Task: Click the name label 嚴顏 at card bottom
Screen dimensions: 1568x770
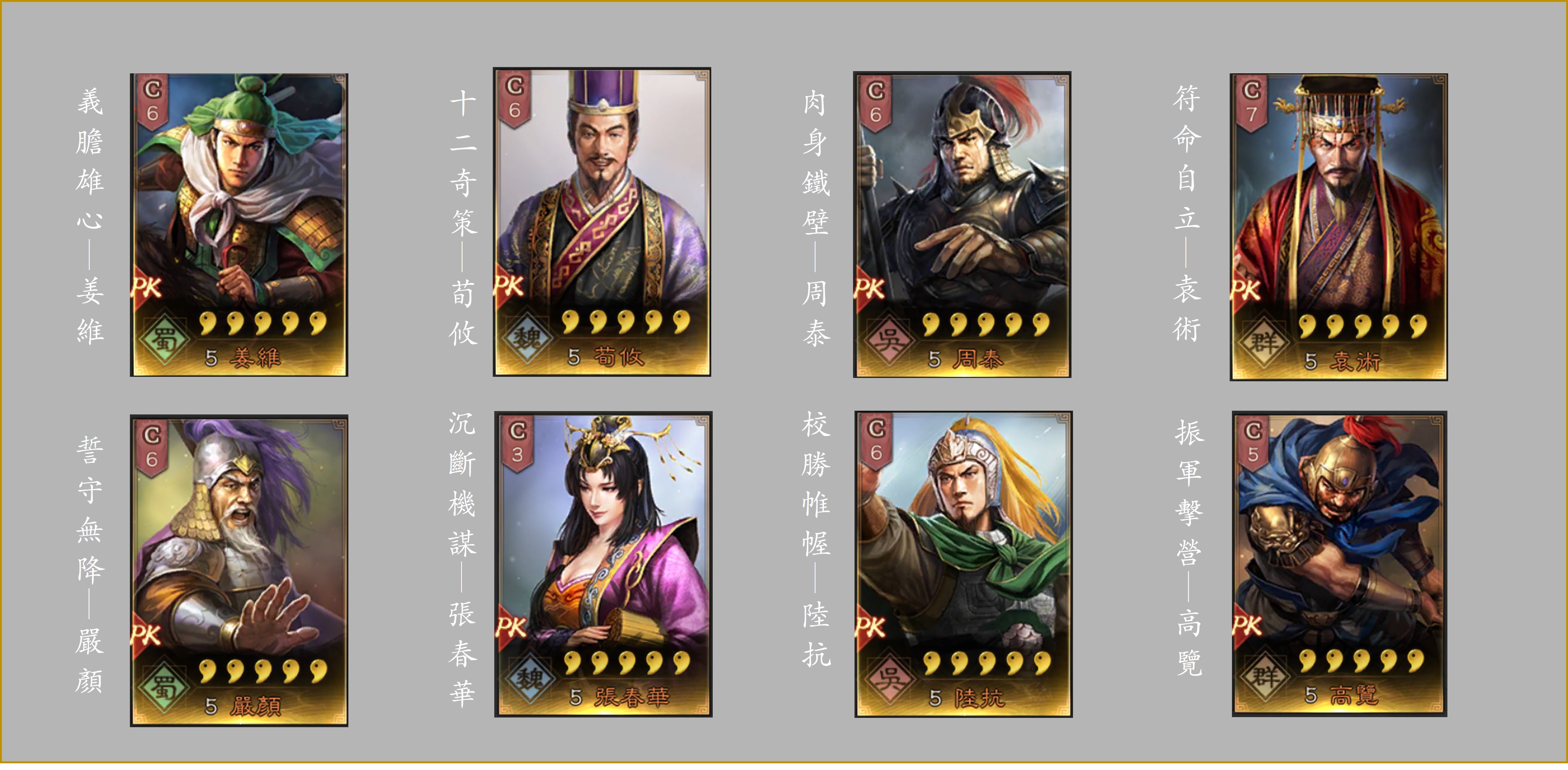Action: tap(256, 706)
